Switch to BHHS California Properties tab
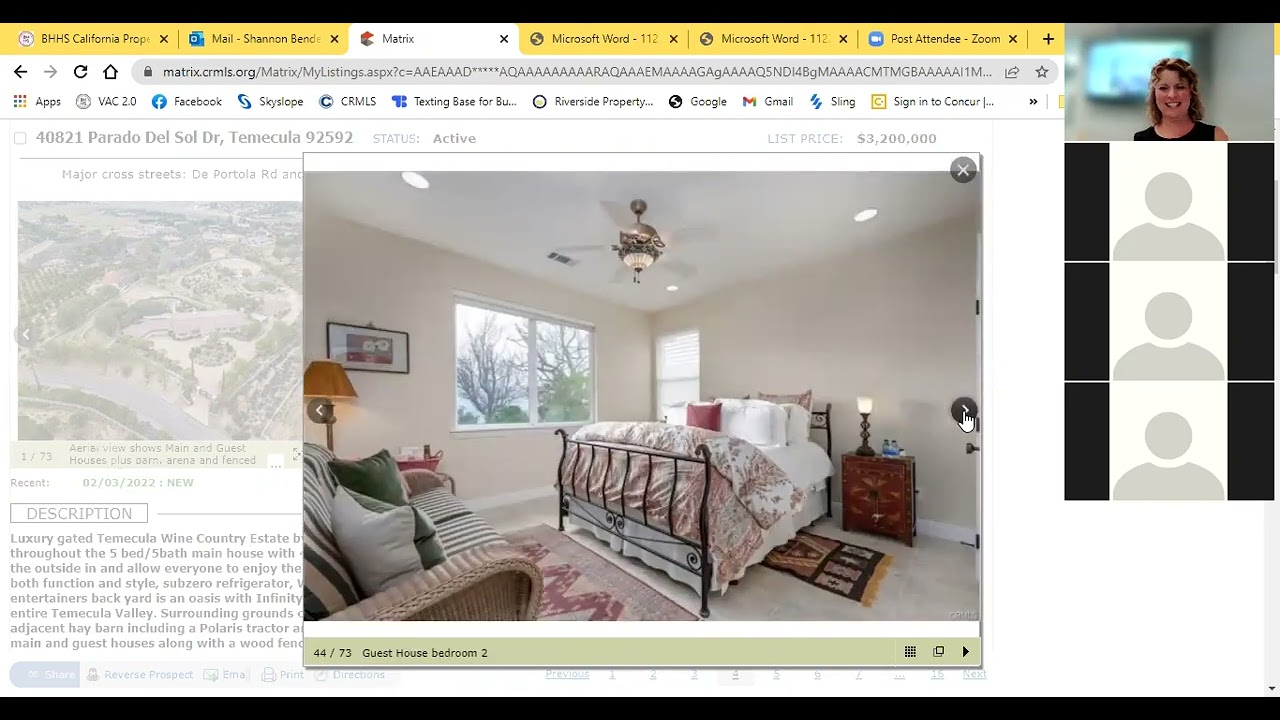The width and height of the screenshot is (1280, 720). tap(95, 39)
